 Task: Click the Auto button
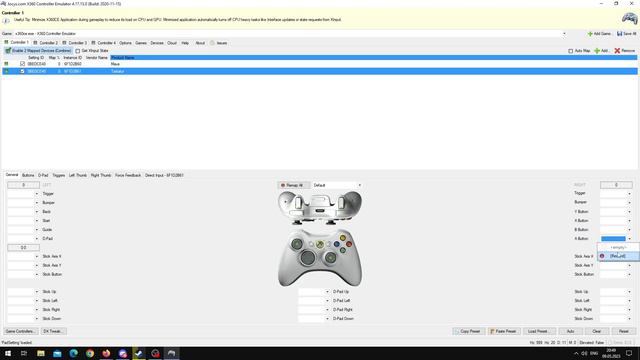point(570,331)
